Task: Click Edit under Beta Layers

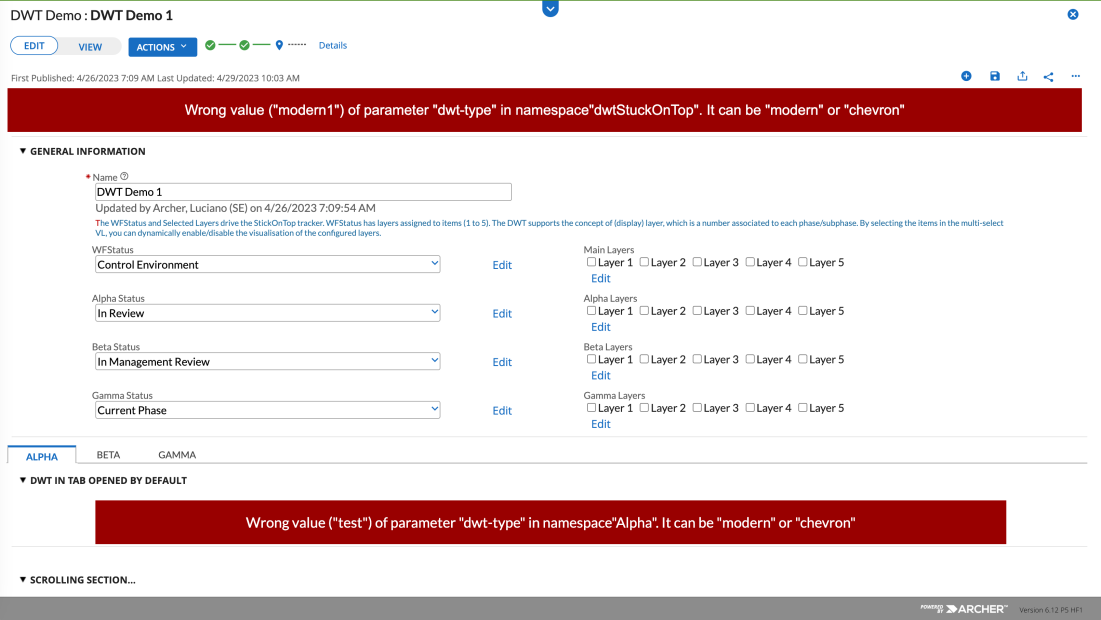Action: (600, 375)
